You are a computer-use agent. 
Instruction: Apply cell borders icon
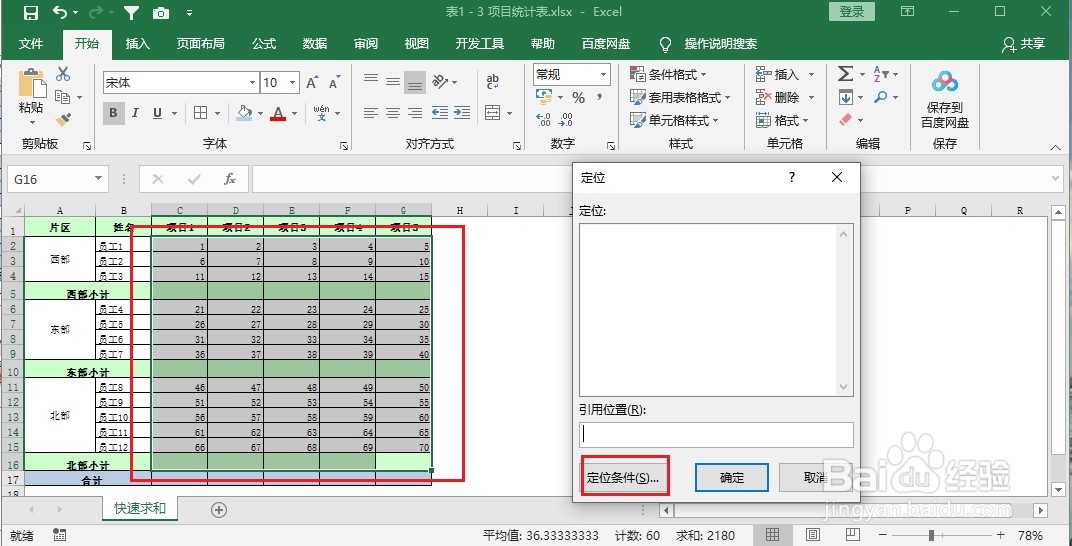coord(200,113)
